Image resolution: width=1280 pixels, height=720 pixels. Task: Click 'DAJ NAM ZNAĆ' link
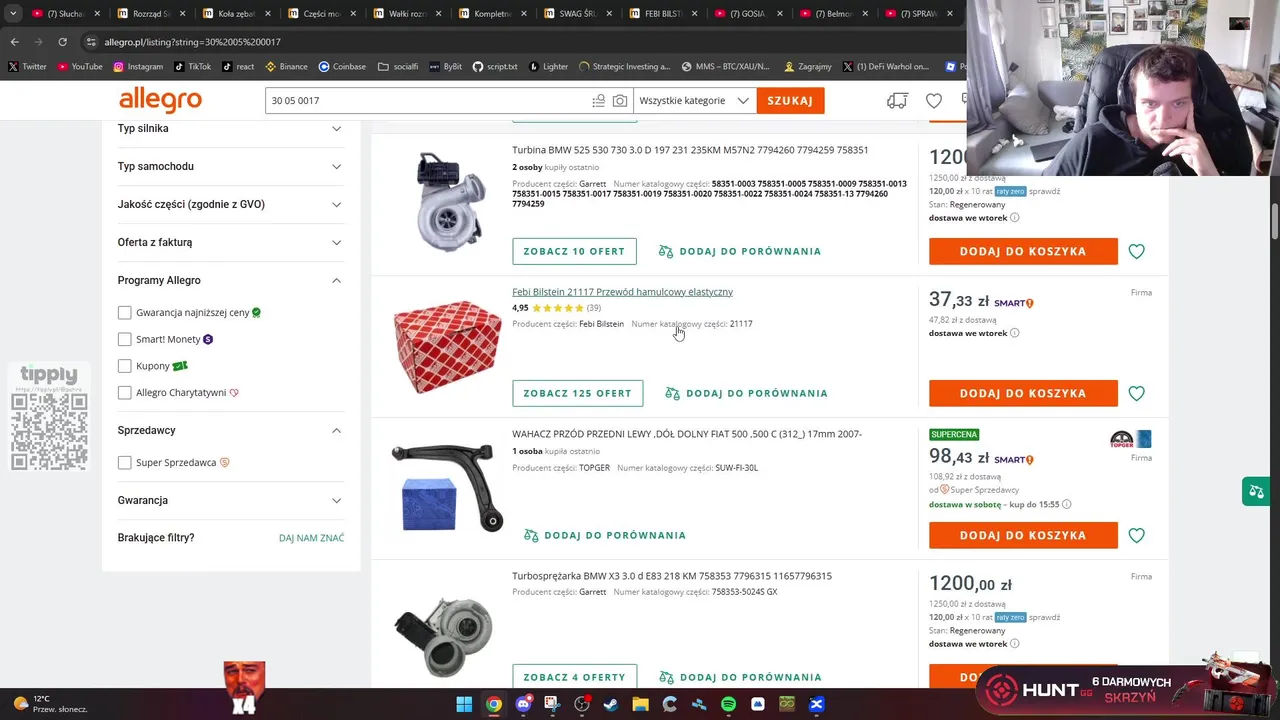(x=311, y=538)
